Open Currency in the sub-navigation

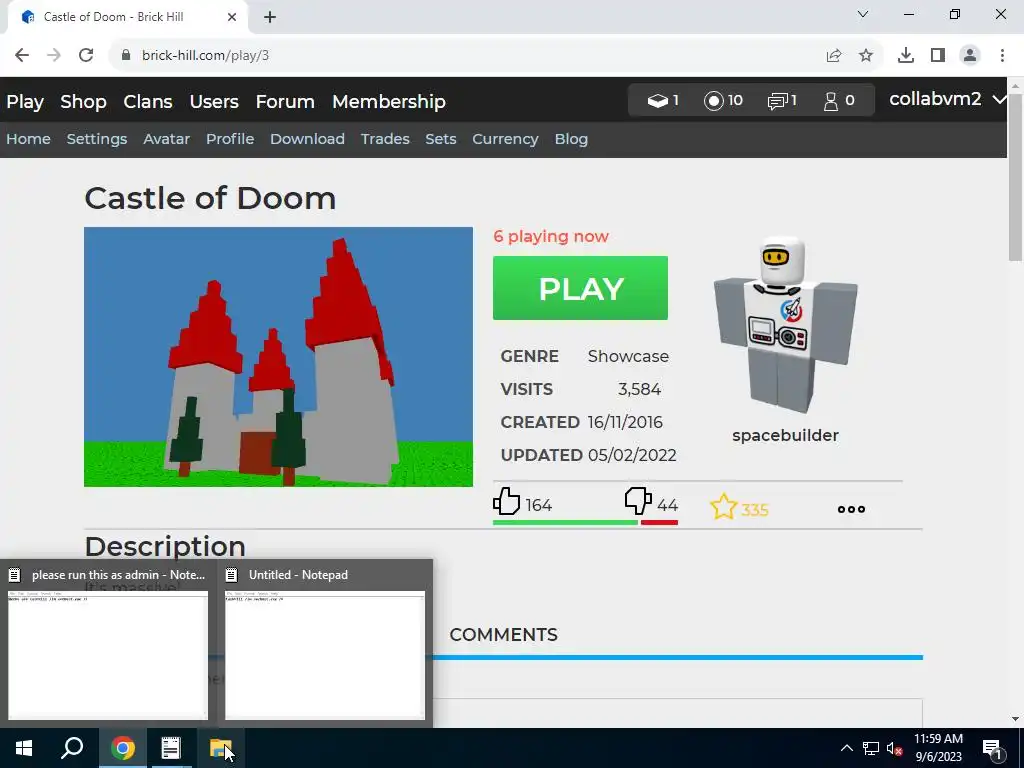505,139
